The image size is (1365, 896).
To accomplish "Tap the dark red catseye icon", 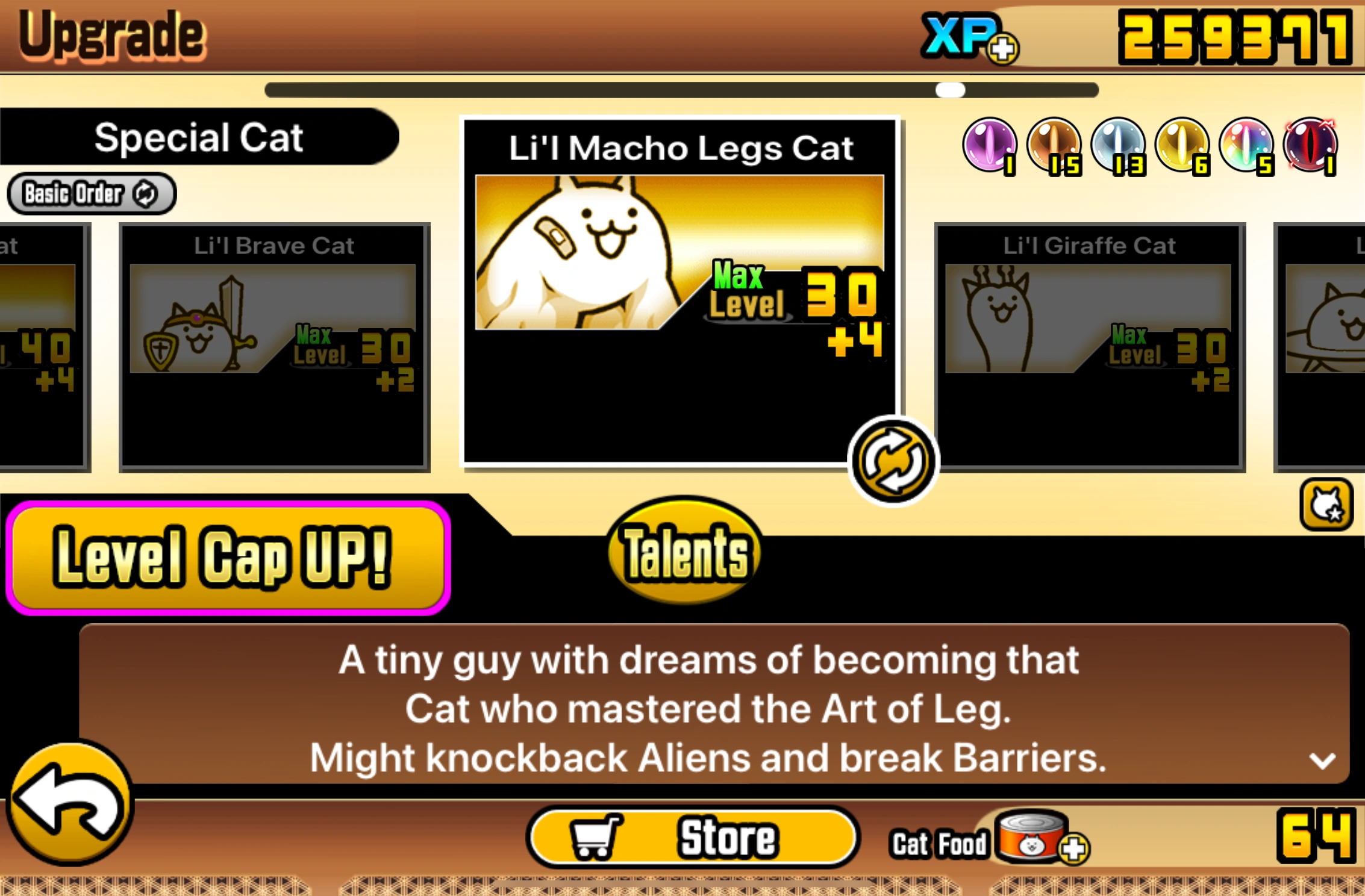I will 1311,145.
